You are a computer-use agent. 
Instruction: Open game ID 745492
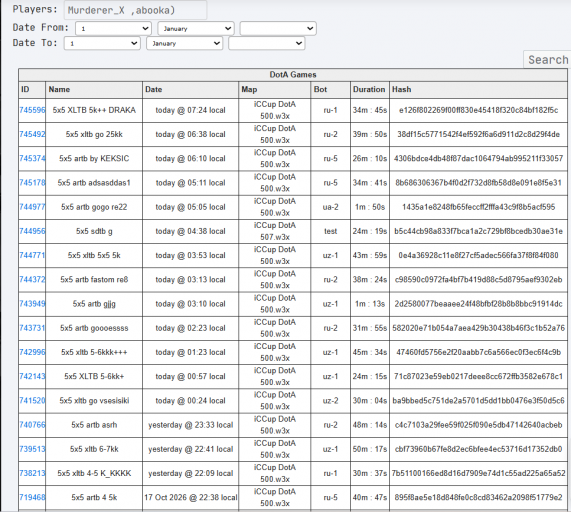[x=32, y=134]
